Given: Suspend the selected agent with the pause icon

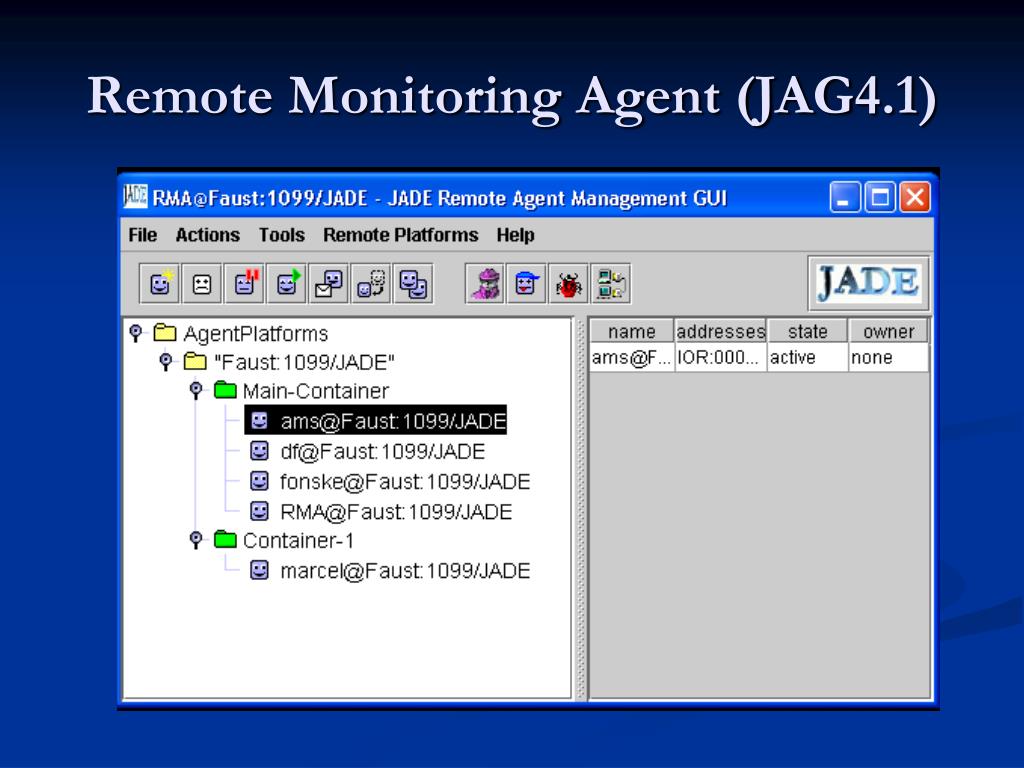Looking at the screenshot, I should pyautogui.click(x=244, y=283).
